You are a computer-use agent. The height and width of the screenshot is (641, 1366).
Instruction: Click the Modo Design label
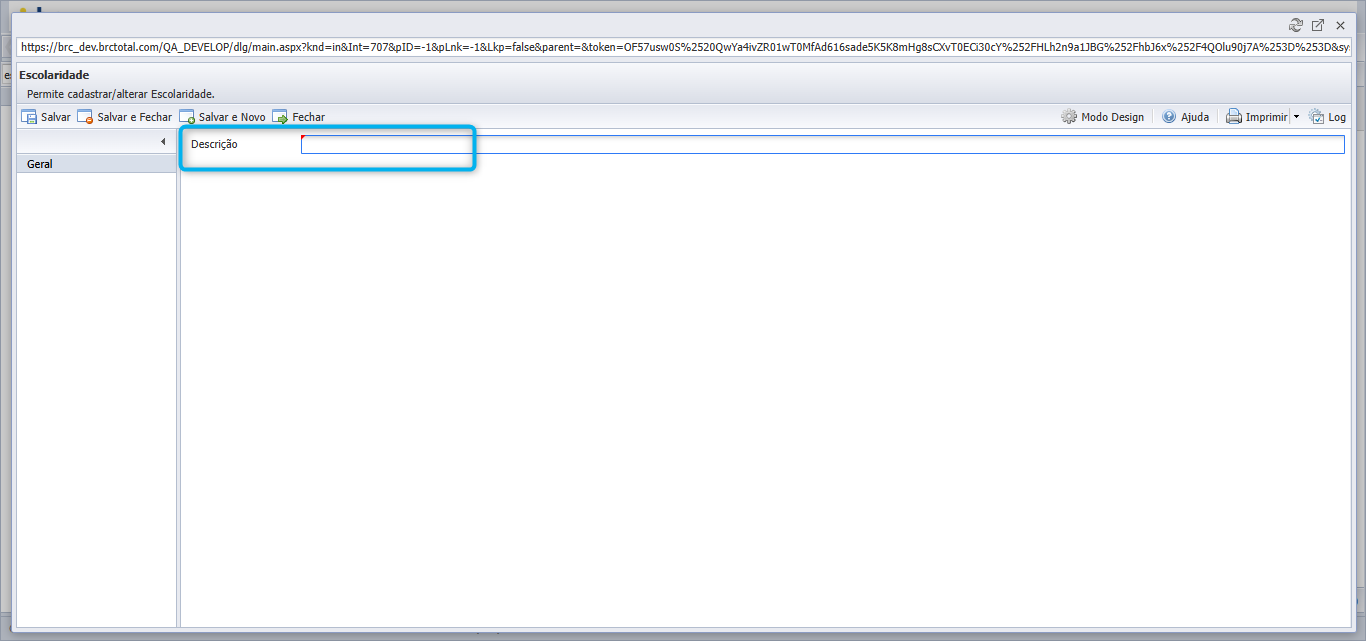pos(1112,117)
